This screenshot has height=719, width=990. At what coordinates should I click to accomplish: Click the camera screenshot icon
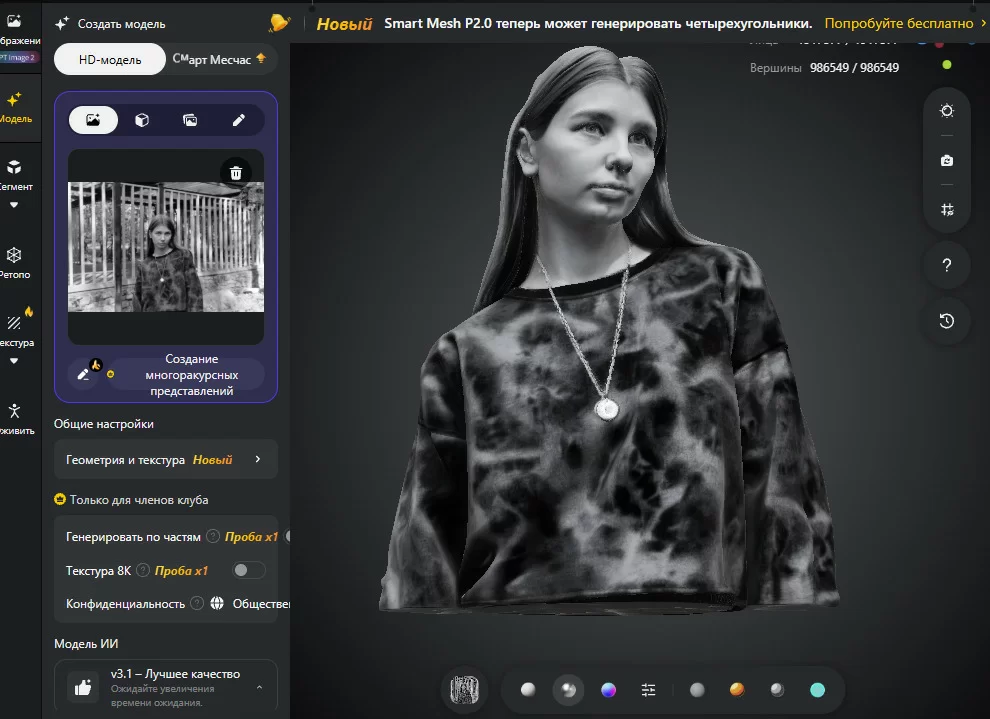point(946,160)
